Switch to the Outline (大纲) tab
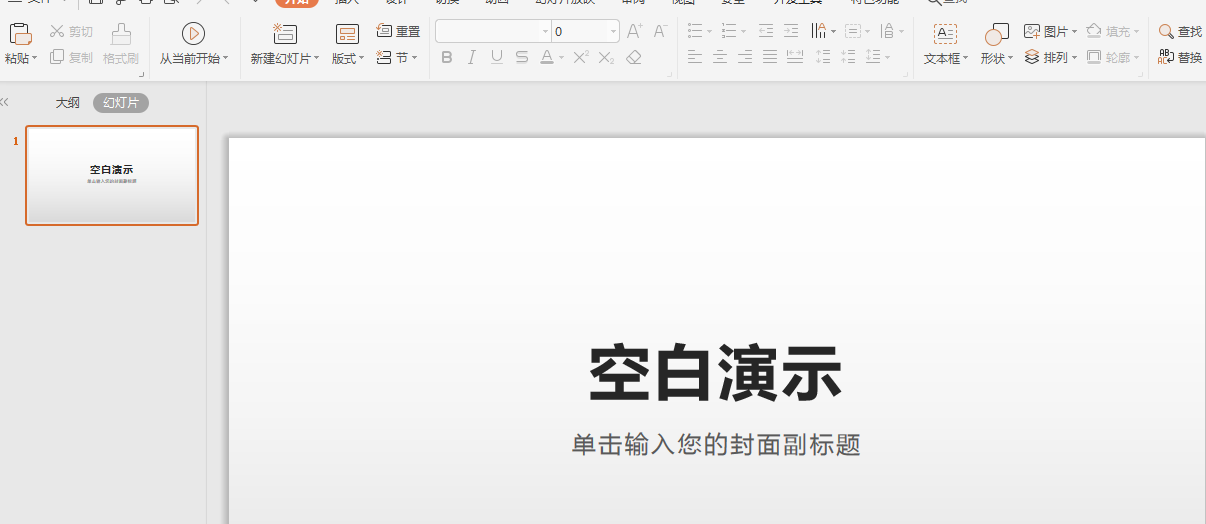The height and width of the screenshot is (524, 1206). pos(67,102)
